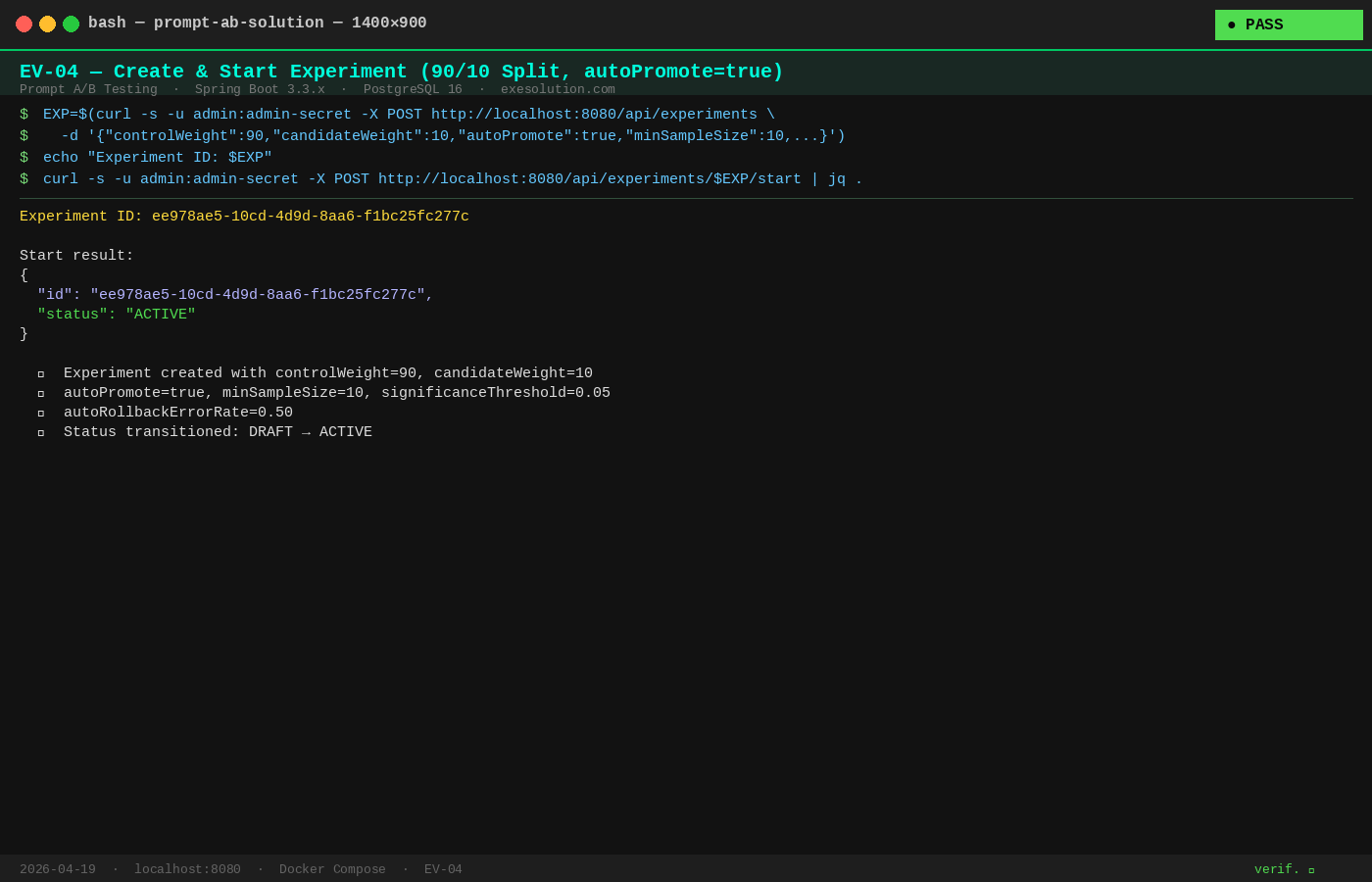Click the yellow minimize window button
The width and height of the screenshot is (1372, 882).
47,24
